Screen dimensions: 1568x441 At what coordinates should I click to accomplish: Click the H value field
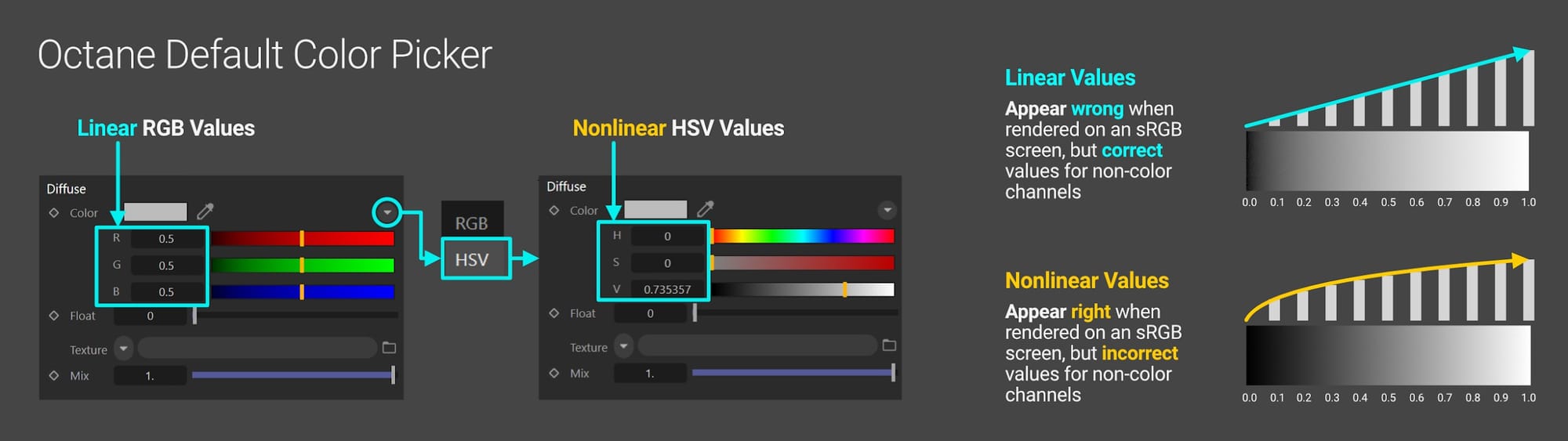pos(668,236)
